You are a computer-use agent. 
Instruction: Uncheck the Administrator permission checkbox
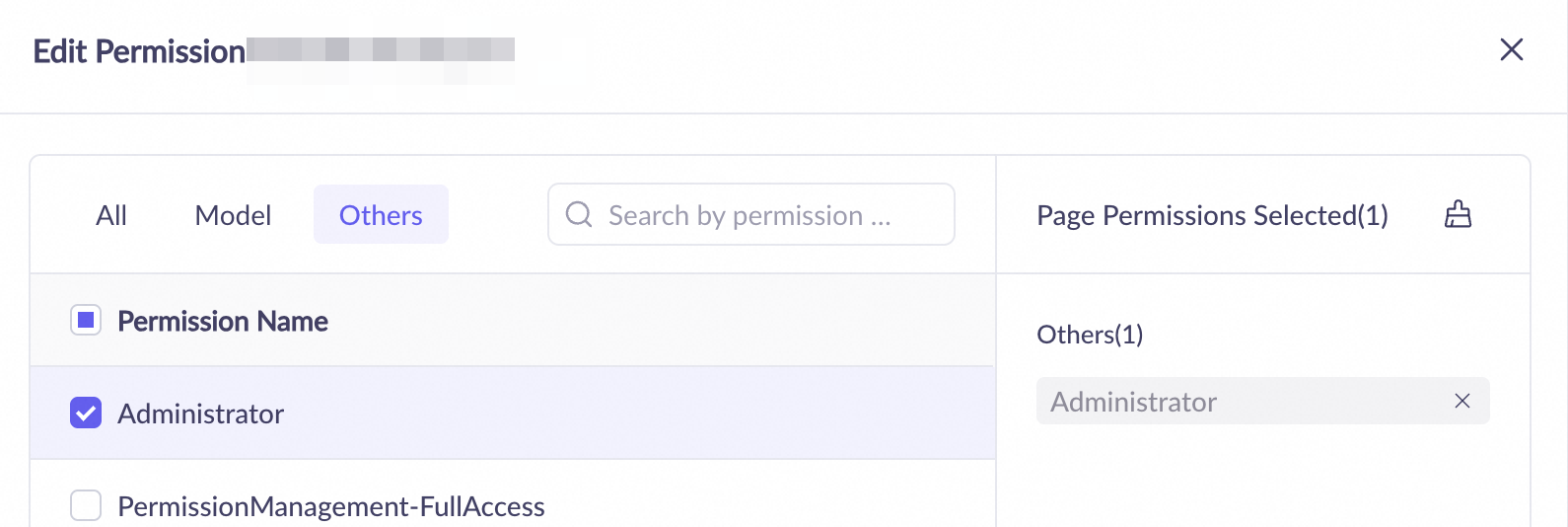pyautogui.click(x=86, y=413)
